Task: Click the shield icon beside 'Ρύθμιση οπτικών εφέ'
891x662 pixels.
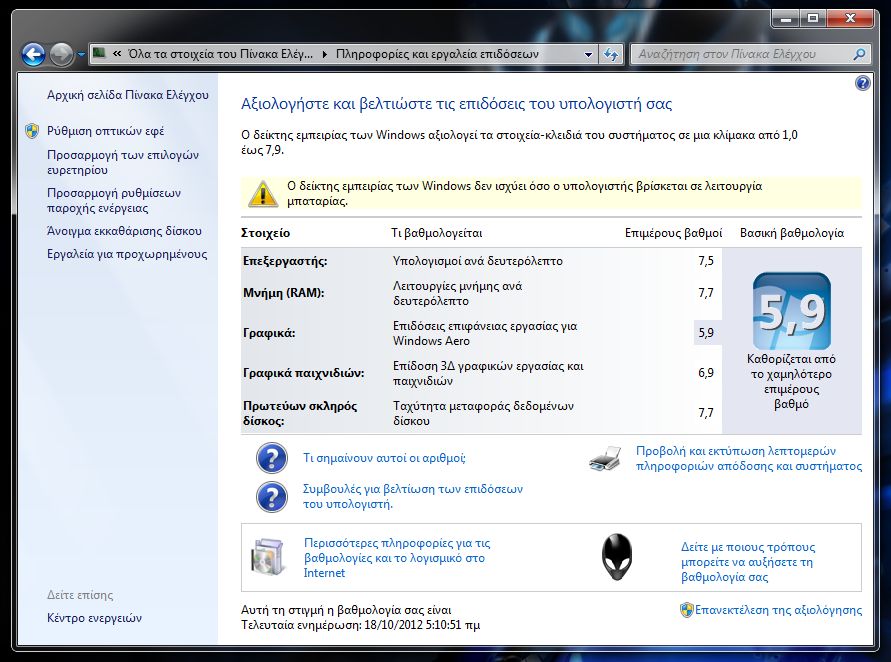Action: click(32, 131)
